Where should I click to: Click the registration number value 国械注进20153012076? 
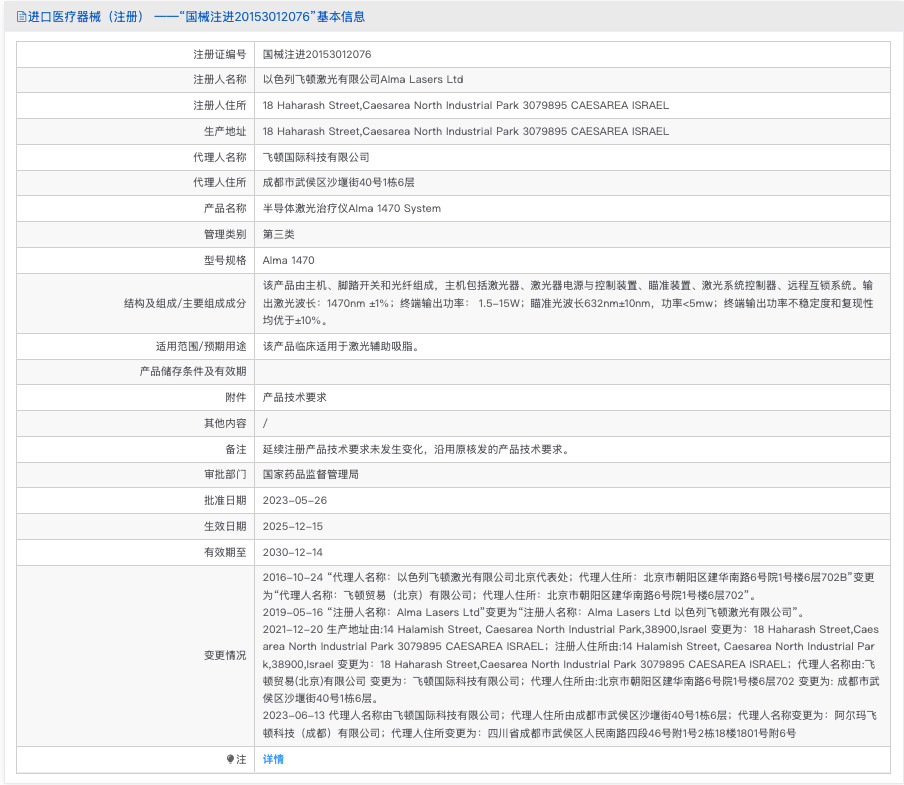tap(316, 54)
